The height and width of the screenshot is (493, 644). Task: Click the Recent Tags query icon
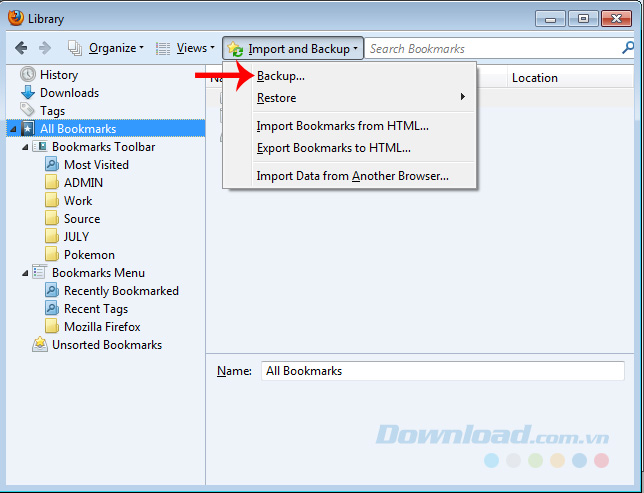[x=52, y=308]
